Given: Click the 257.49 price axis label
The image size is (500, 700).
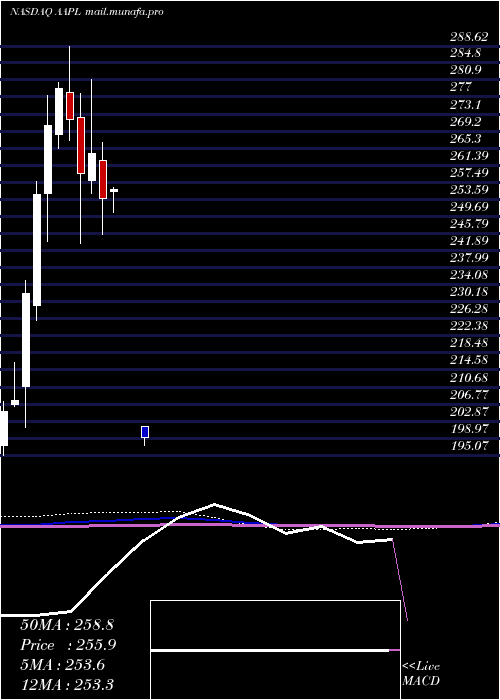Looking at the screenshot, I should (469, 173).
